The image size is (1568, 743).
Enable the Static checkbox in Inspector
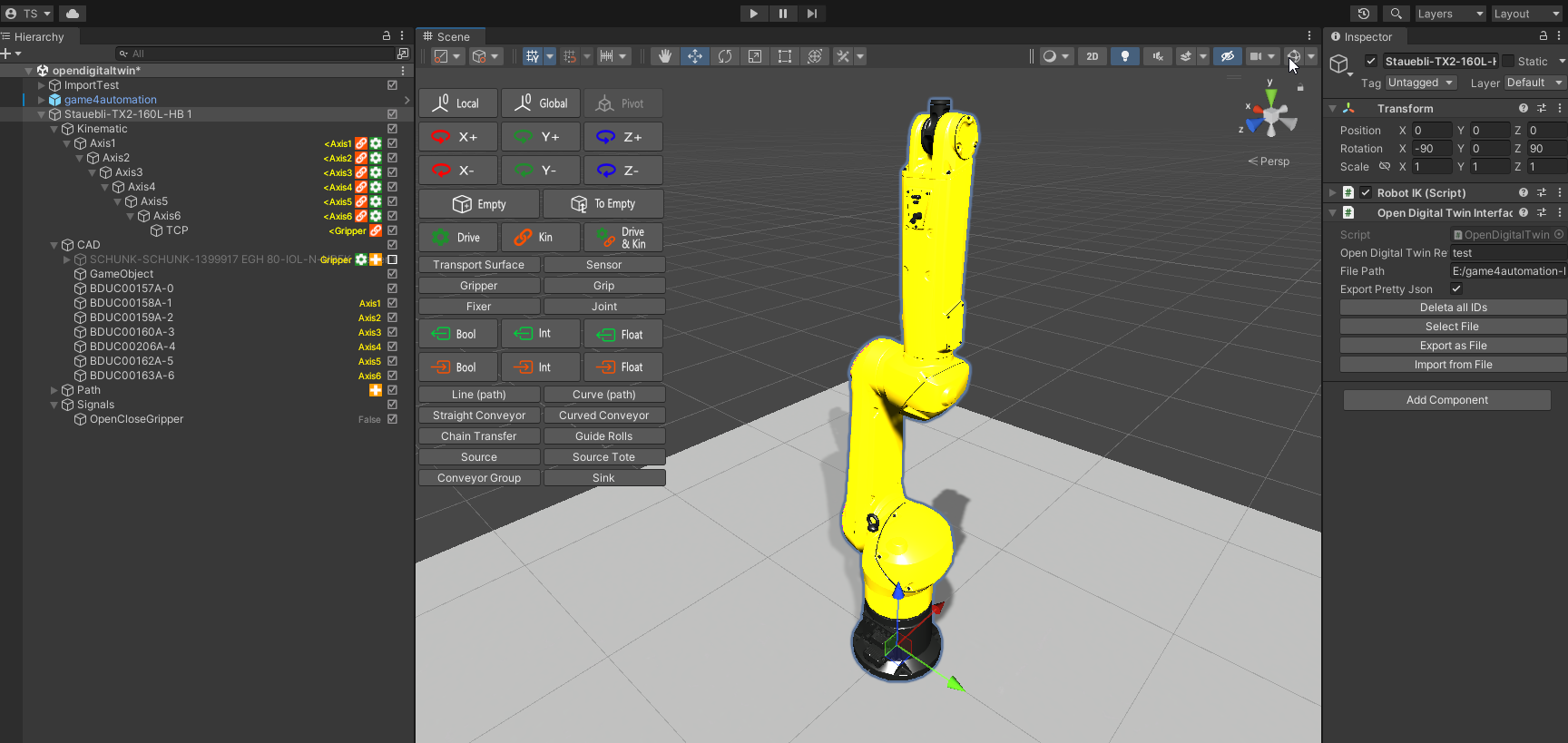pos(1508,62)
